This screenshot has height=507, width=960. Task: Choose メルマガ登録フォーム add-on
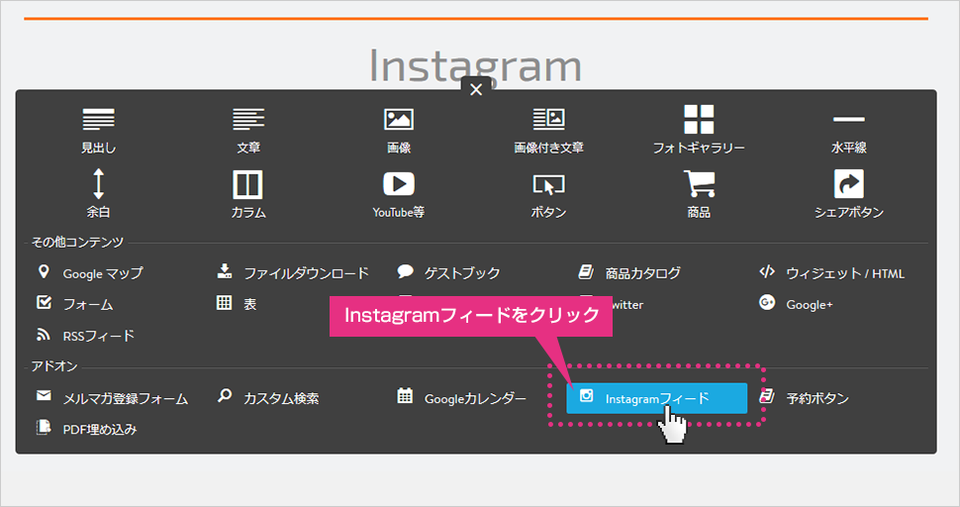click(111, 398)
